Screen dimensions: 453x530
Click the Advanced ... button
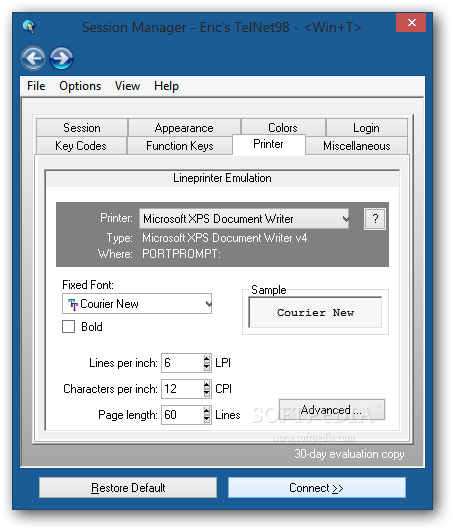tap(332, 410)
